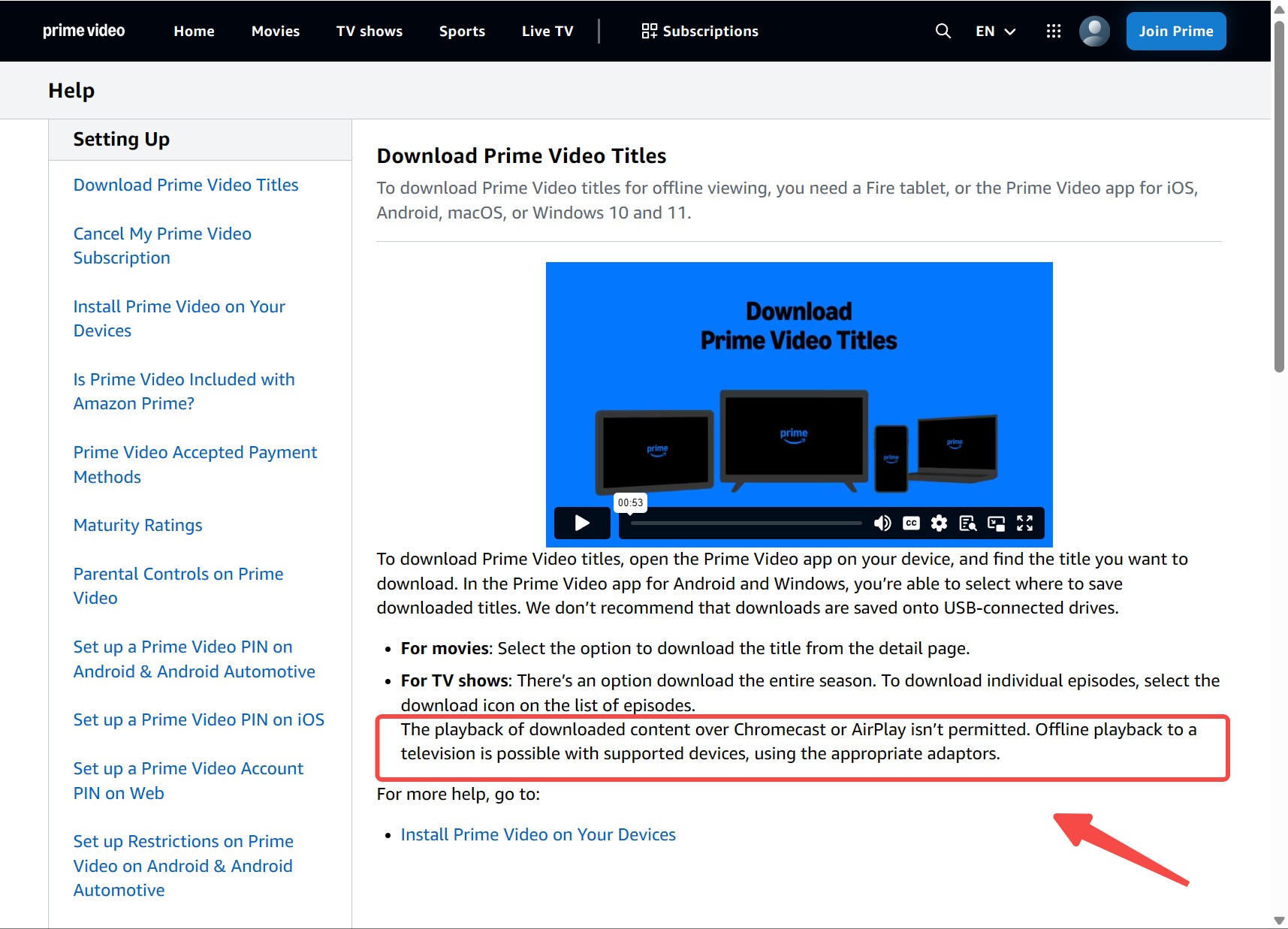Expand the video transcript view
1288x929 pixels.
click(x=968, y=523)
